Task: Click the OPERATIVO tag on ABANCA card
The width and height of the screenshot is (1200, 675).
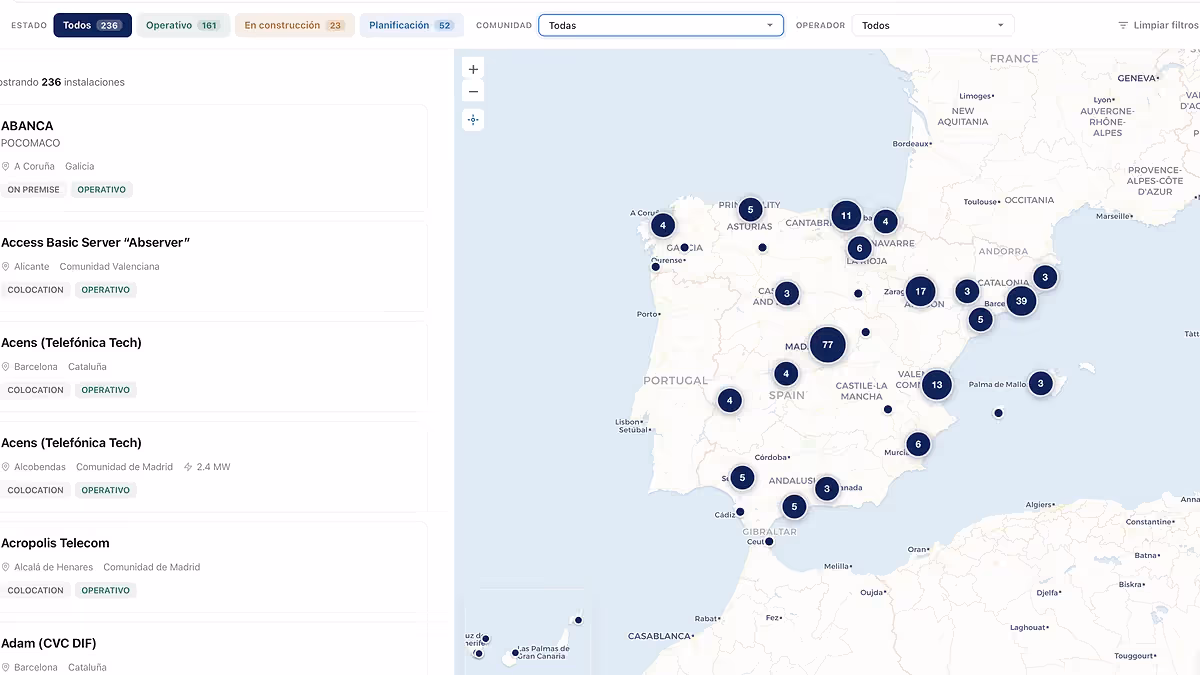Action: (x=102, y=189)
